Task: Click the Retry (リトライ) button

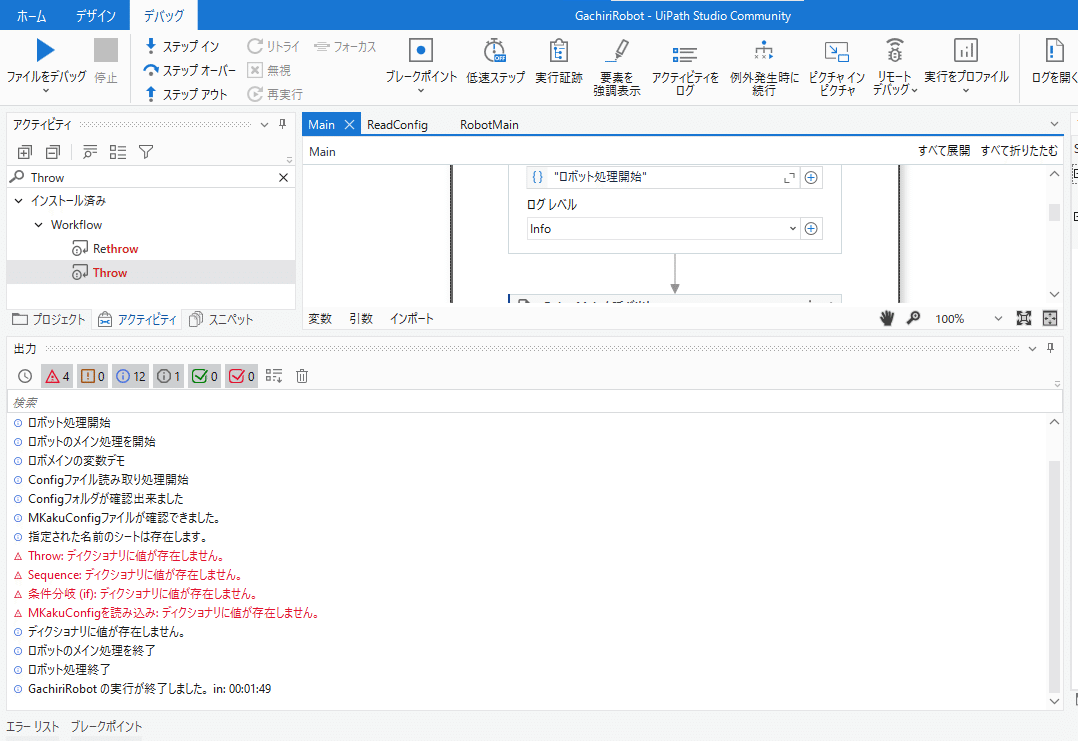Action: (x=274, y=46)
